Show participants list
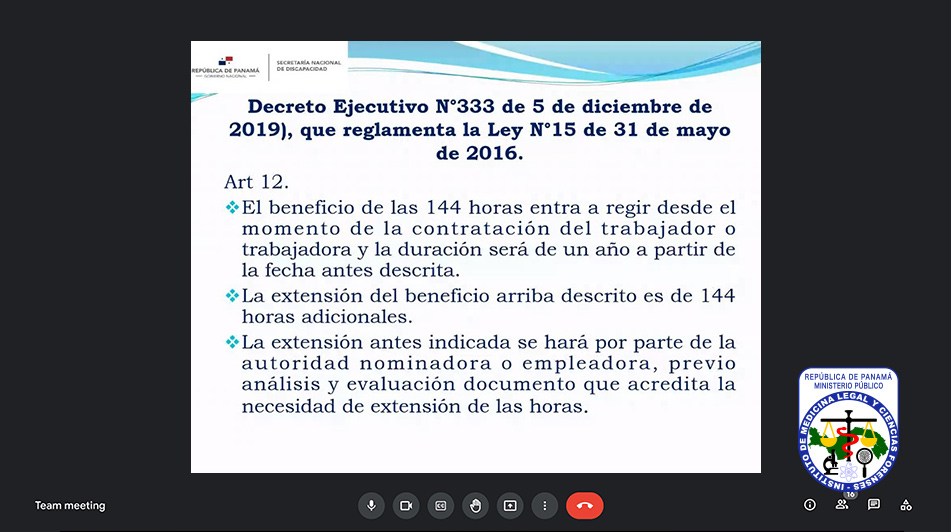Screen dimensions: 951x532 pyautogui.click(x=842, y=505)
